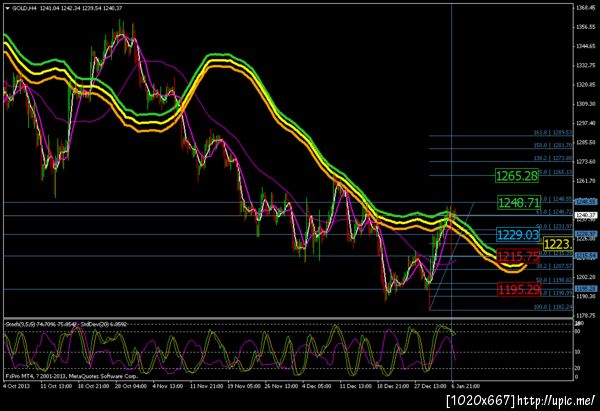Screen dimensions: 600x411
Task: Select the white current price tag 1240.37
Action: (586, 215)
